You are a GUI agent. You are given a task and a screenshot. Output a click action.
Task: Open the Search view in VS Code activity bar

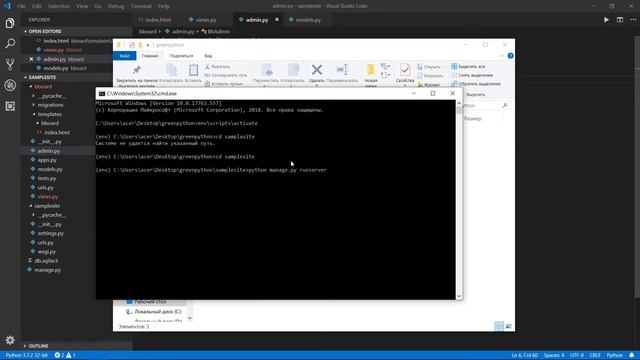pos(10,43)
